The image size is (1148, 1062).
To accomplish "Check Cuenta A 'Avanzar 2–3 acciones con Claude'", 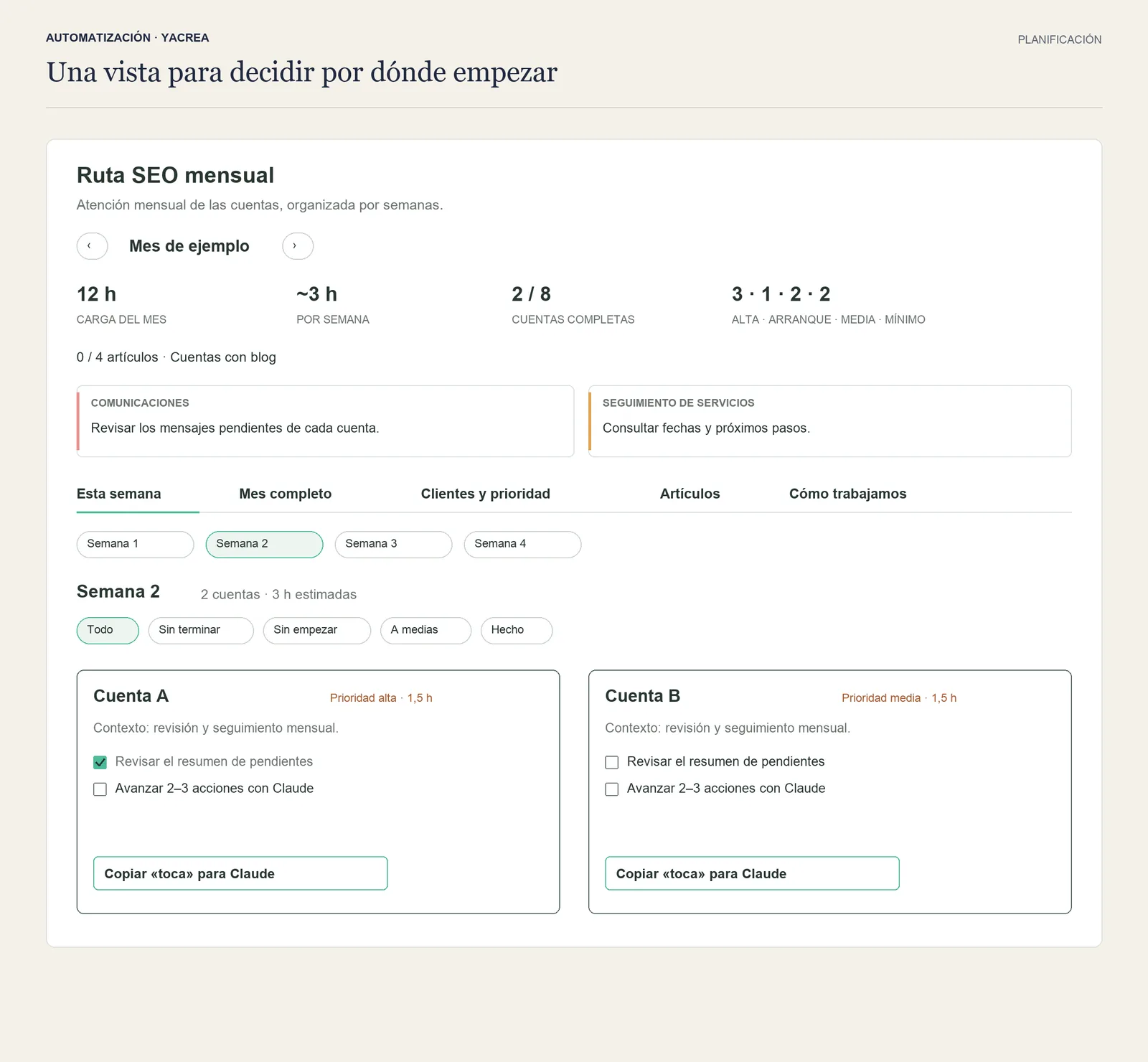I will (x=100, y=789).
